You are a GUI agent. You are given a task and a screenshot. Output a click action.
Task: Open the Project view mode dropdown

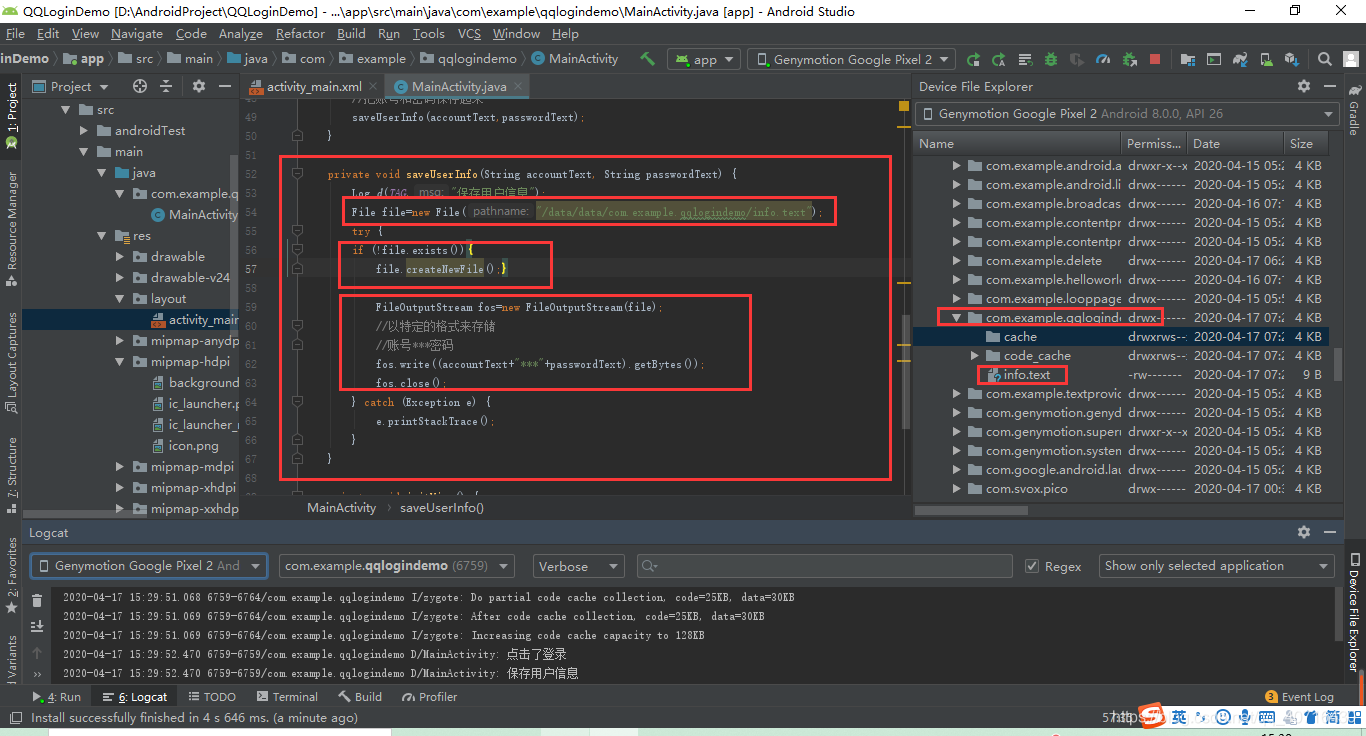coord(71,86)
